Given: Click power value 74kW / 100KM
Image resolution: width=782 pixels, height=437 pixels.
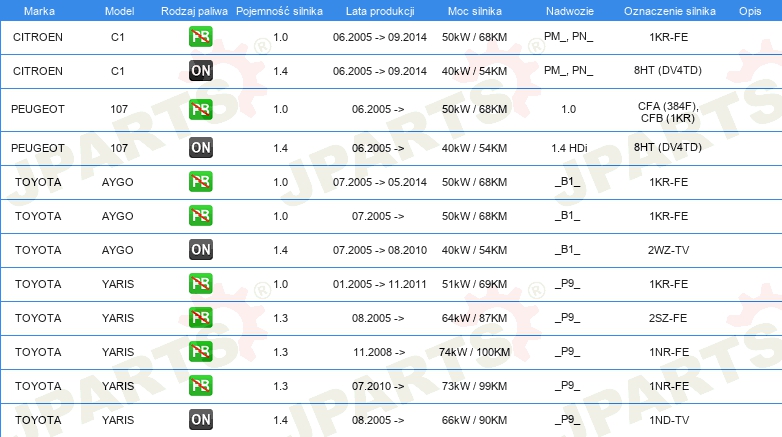Looking at the screenshot, I should pyautogui.click(x=474, y=352).
